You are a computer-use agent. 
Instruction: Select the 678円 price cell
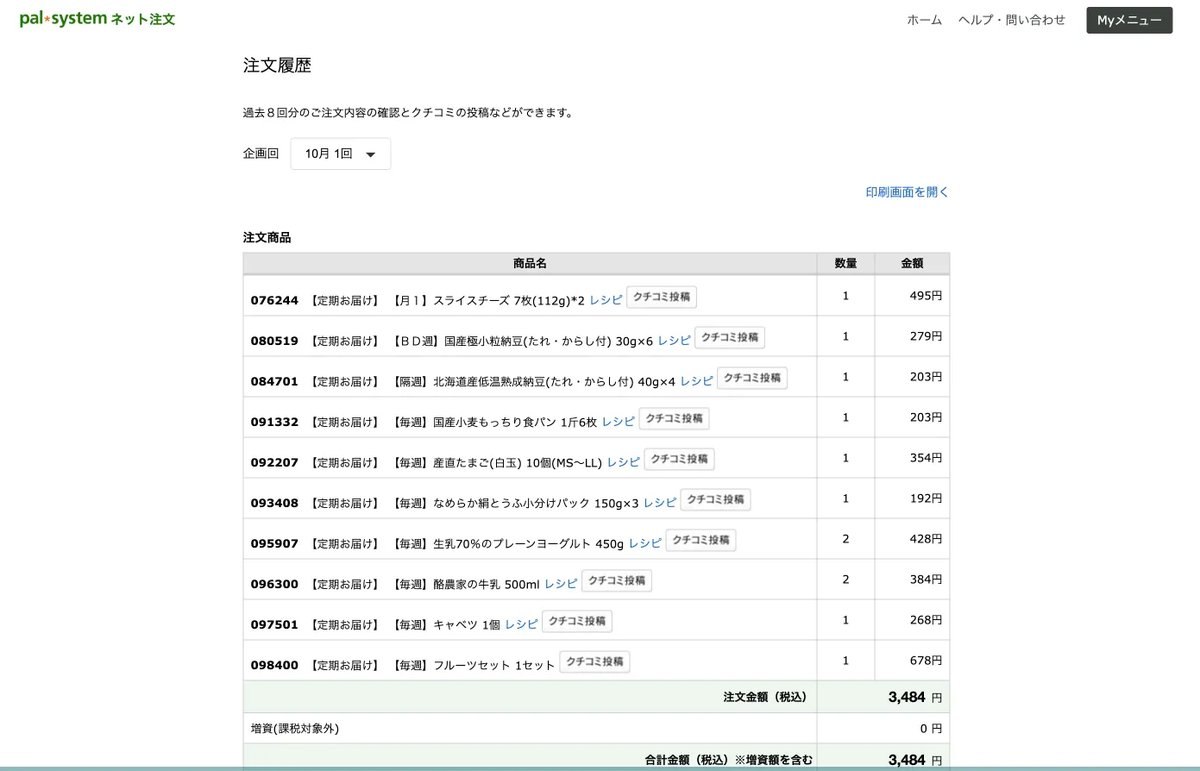[x=912, y=660]
